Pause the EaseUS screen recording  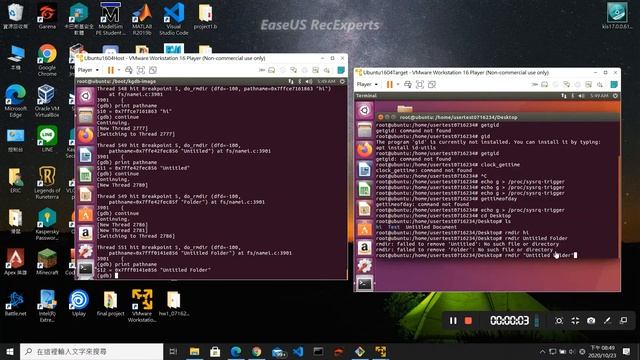pos(453,321)
